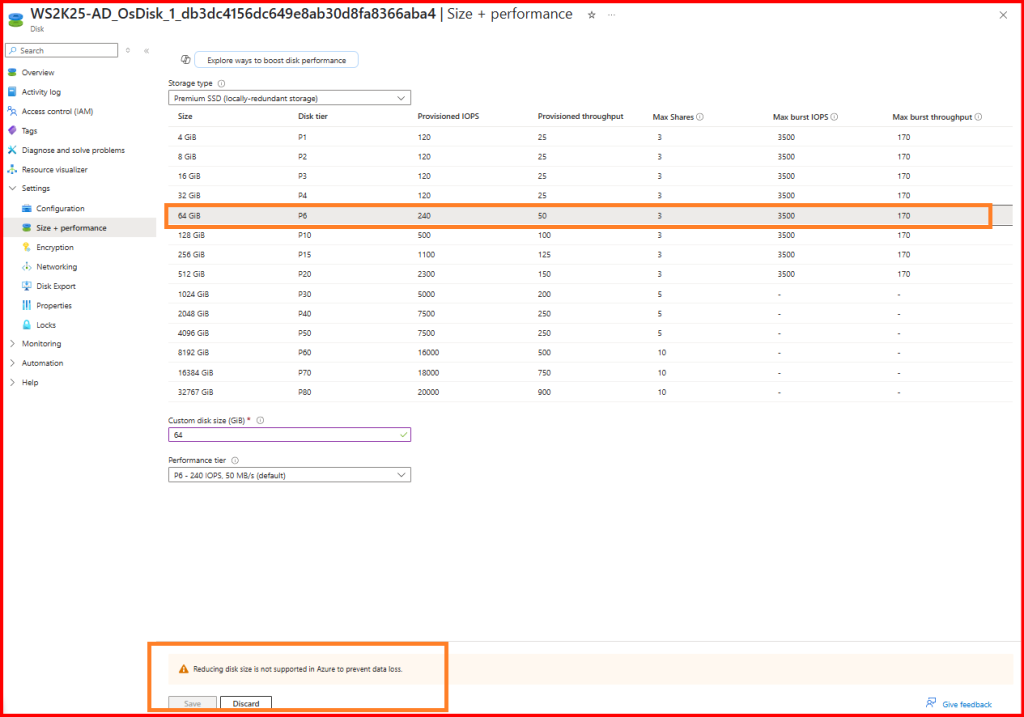
Task: Go to Disk Export settings
Action: [x=56, y=286]
